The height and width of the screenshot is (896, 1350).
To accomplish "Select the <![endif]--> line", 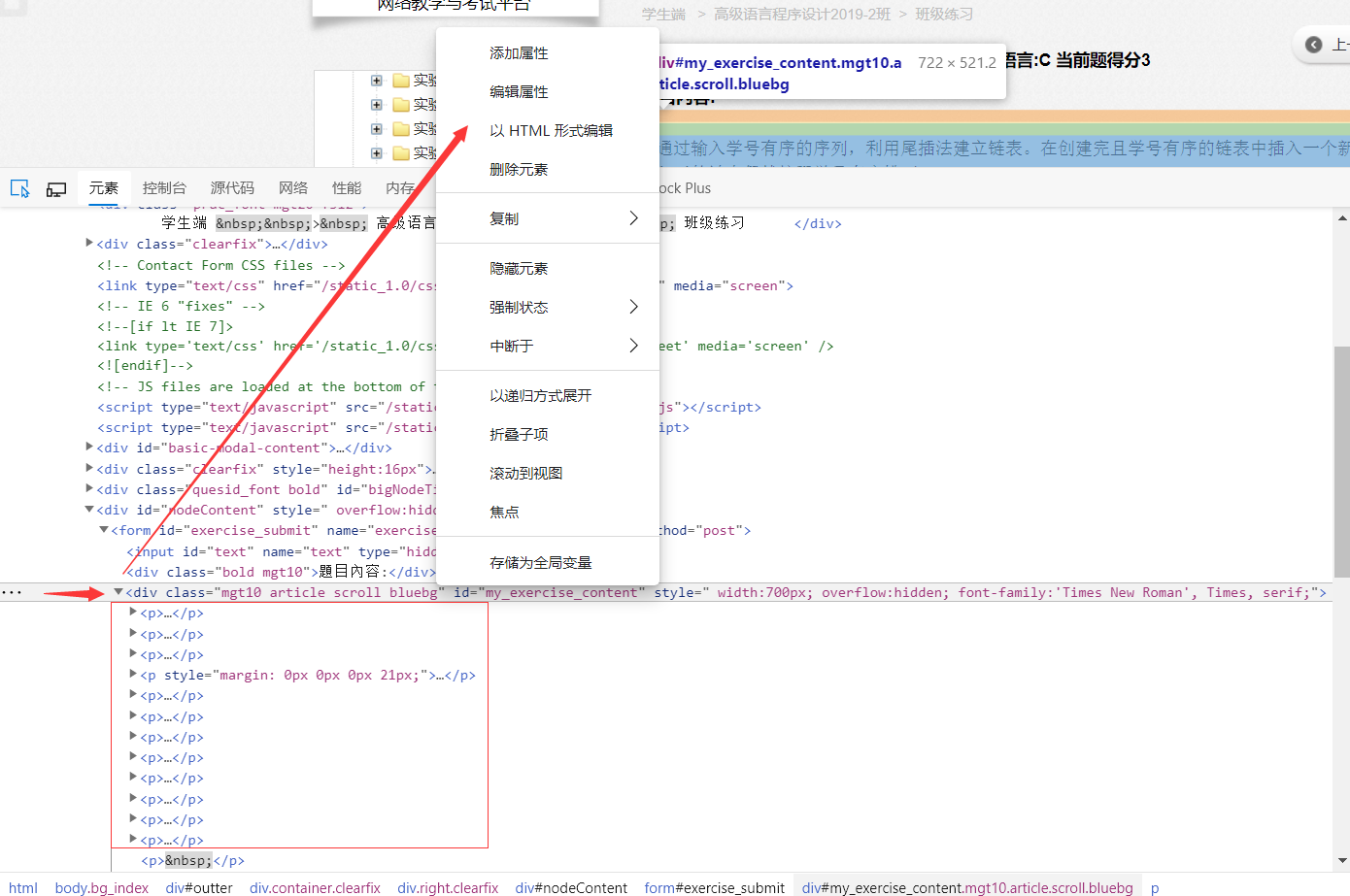I will click(x=145, y=366).
